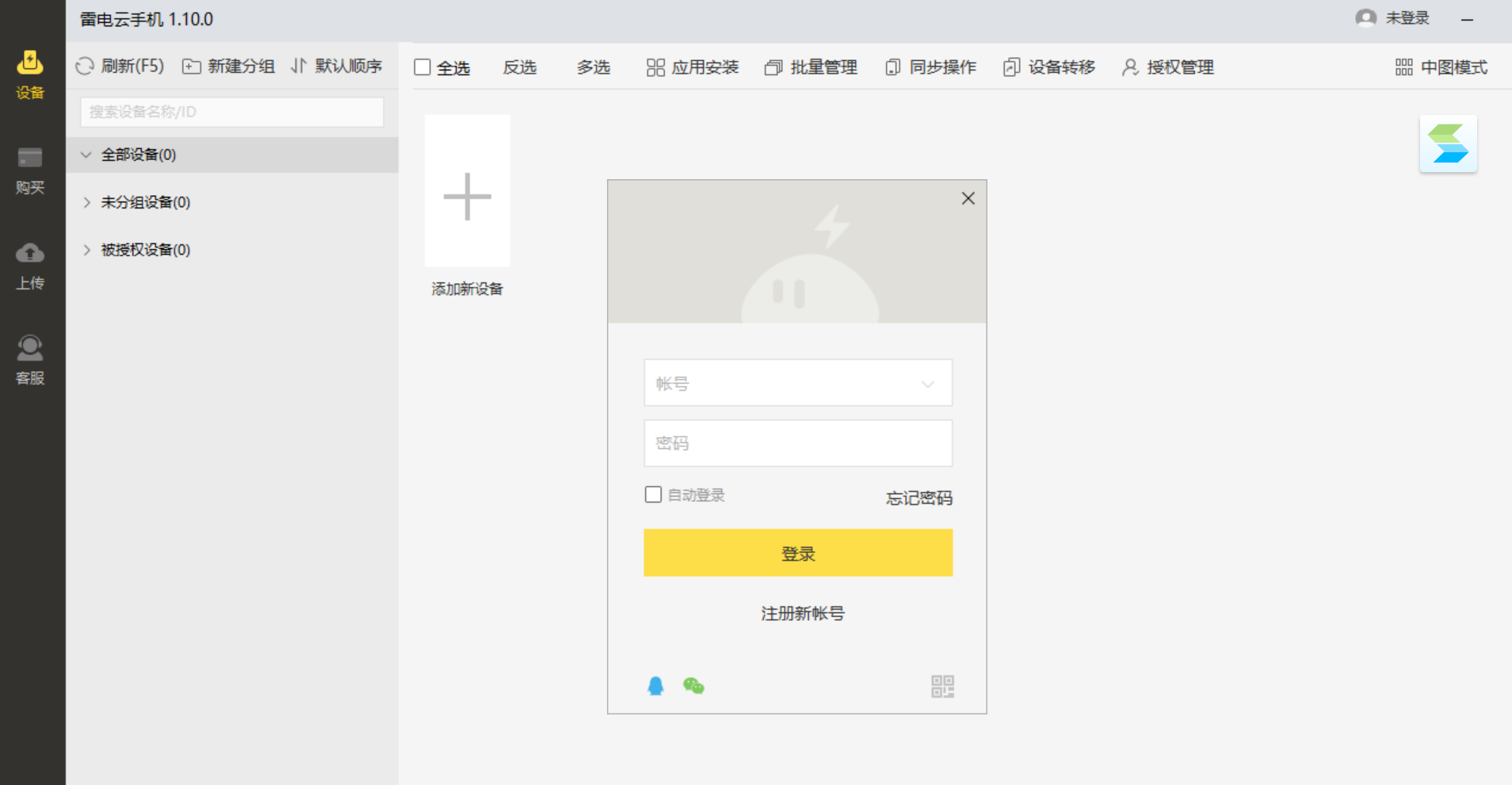Click 反选 to invert selection
The image size is (1512, 785).
click(x=519, y=67)
